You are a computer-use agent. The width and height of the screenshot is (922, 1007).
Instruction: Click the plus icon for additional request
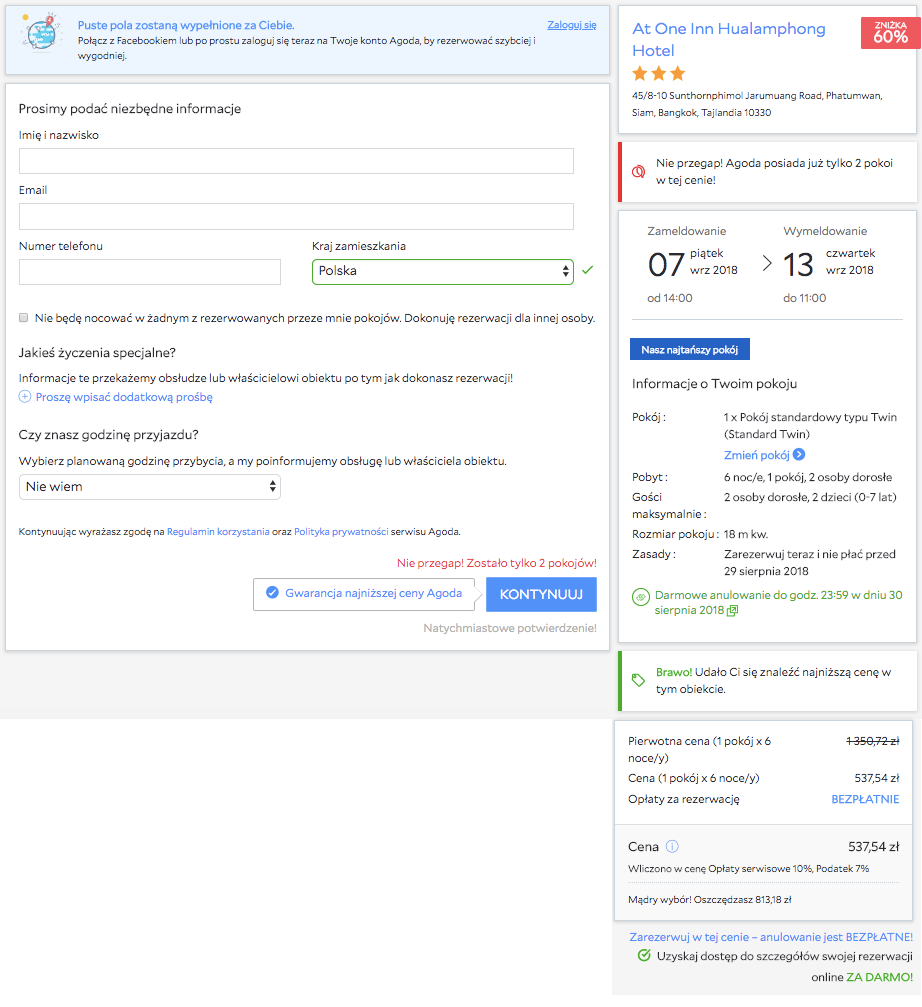(24, 397)
